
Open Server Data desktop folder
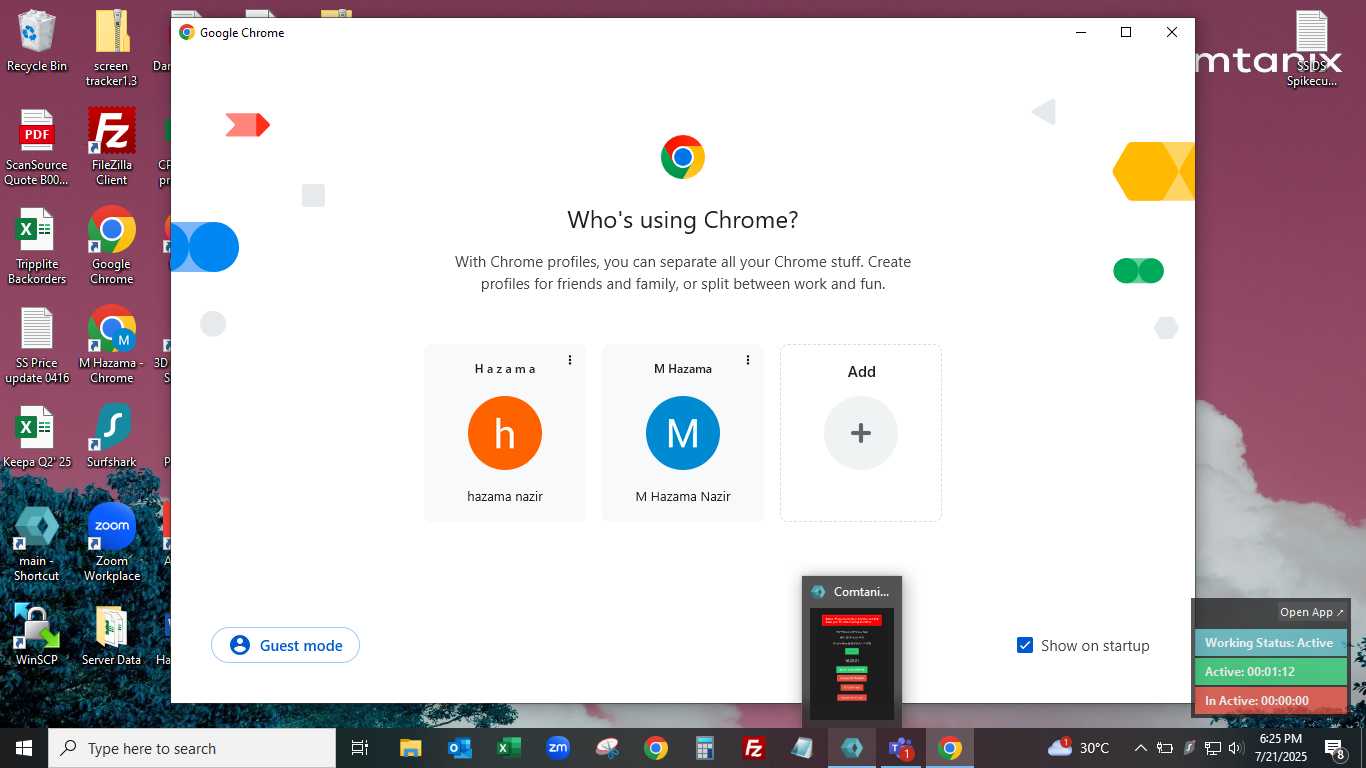pyautogui.click(x=112, y=635)
